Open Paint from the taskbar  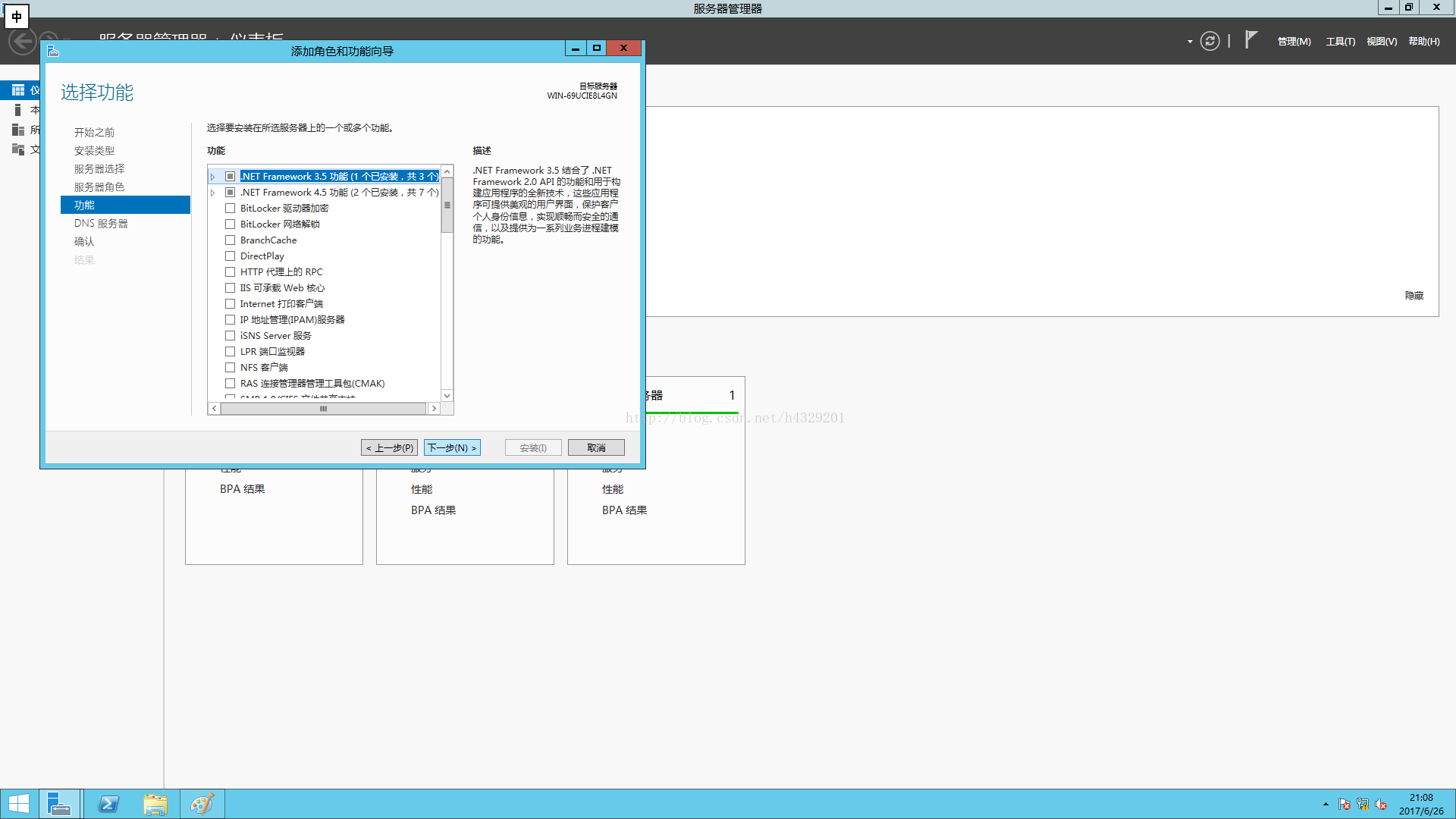coord(202,804)
